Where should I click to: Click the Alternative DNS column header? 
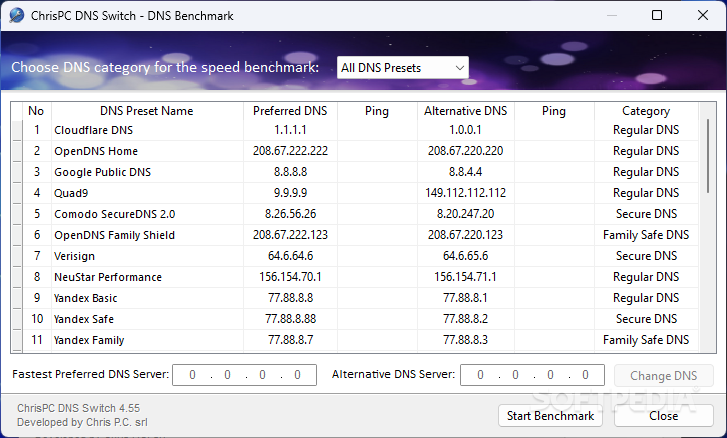[x=466, y=111]
